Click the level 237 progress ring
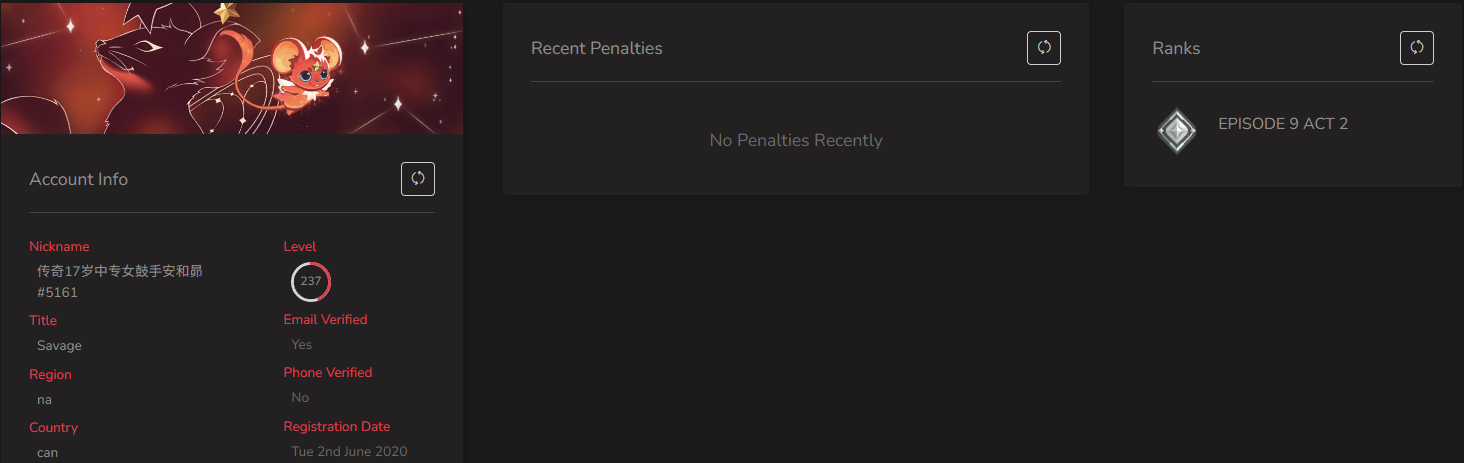The height and width of the screenshot is (463, 1464). pyautogui.click(x=311, y=281)
